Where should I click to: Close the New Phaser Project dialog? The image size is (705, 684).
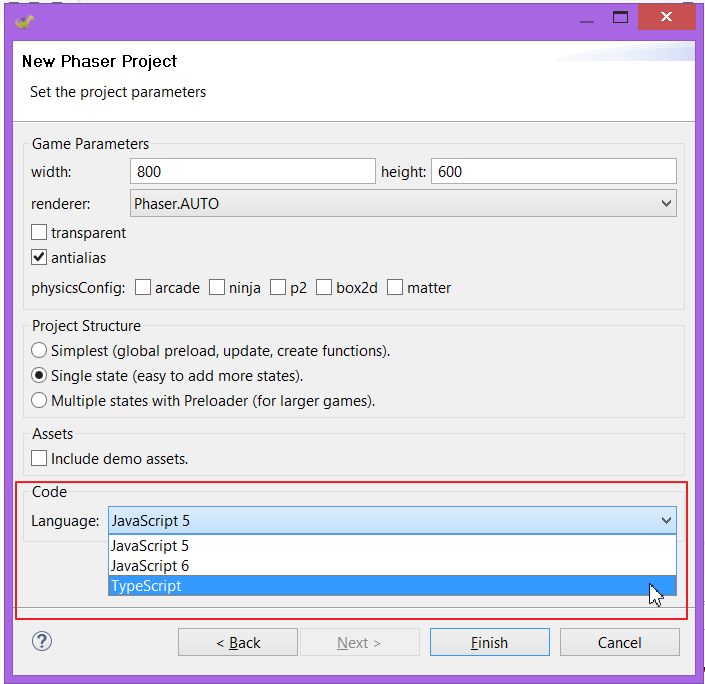coord(666,17)
